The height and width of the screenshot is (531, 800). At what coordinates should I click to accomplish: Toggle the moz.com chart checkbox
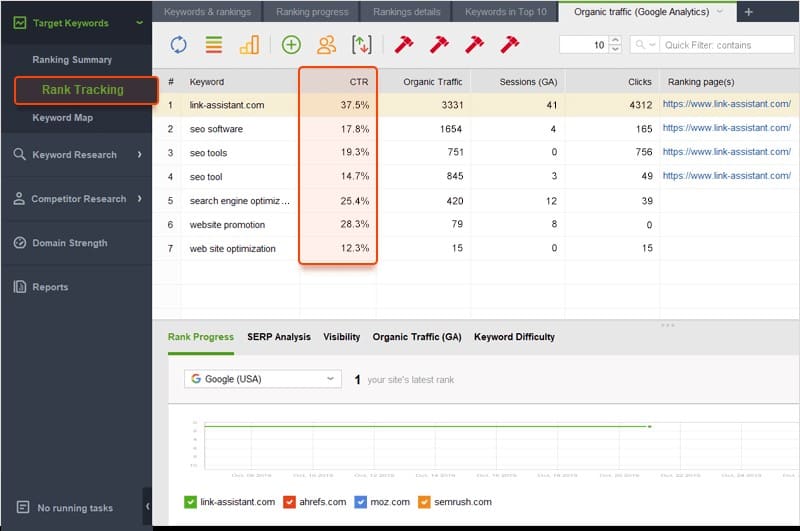coord(360,502)
